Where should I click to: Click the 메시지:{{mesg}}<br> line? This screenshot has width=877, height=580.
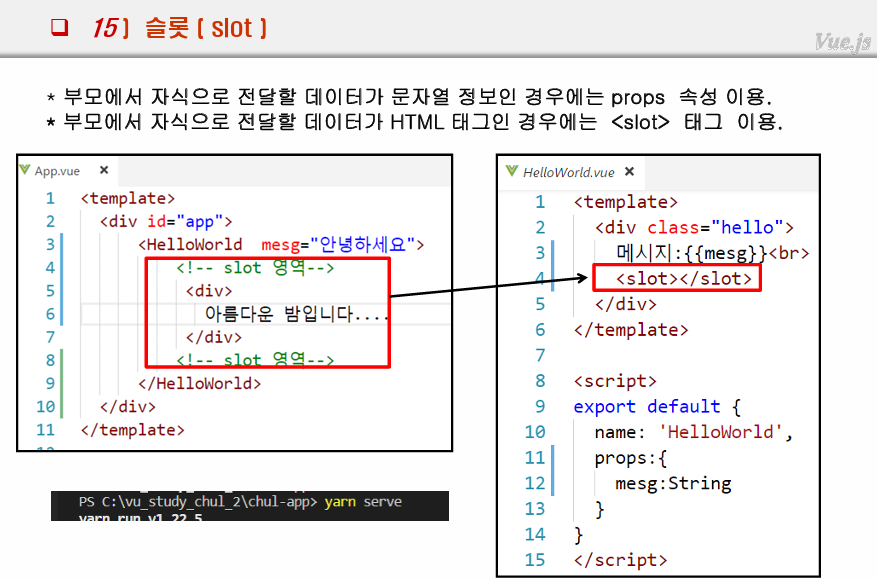tap(713, 253)
